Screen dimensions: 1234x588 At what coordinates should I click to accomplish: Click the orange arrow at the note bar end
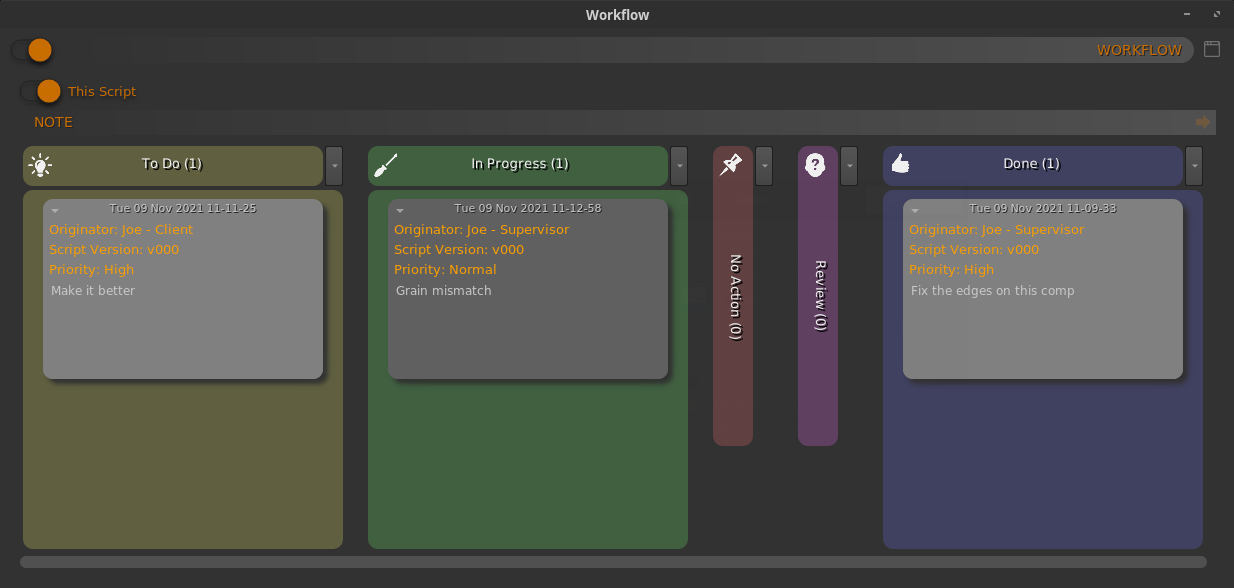pyautogui.click(x=1203, y=122)
